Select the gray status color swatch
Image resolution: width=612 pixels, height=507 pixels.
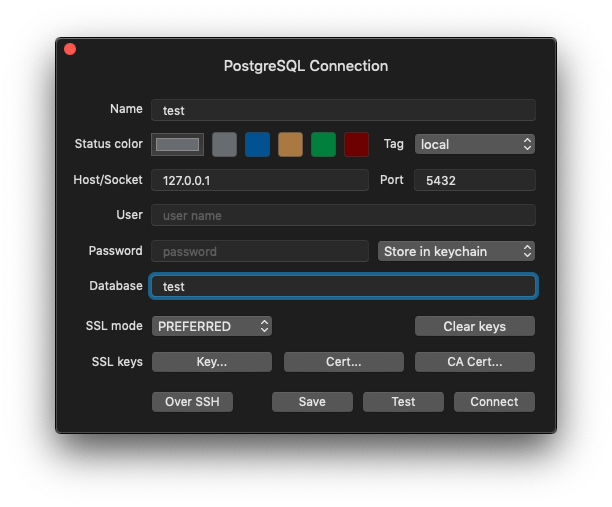point(224,144)
